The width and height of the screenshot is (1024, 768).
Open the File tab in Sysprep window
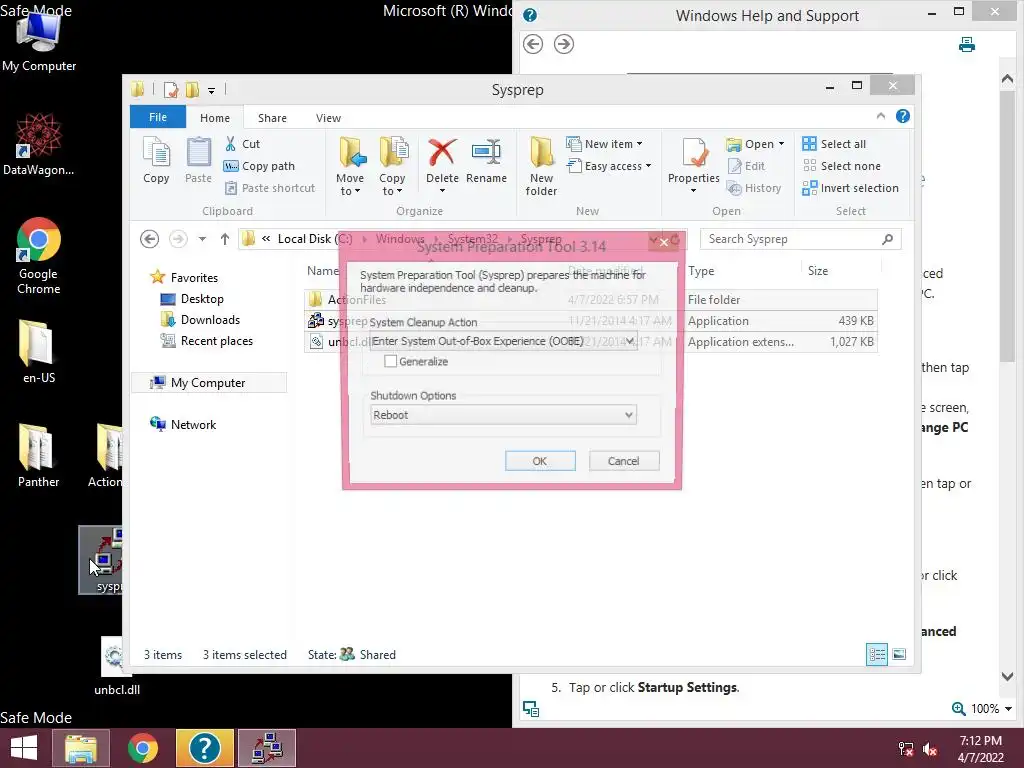(158, 117)
